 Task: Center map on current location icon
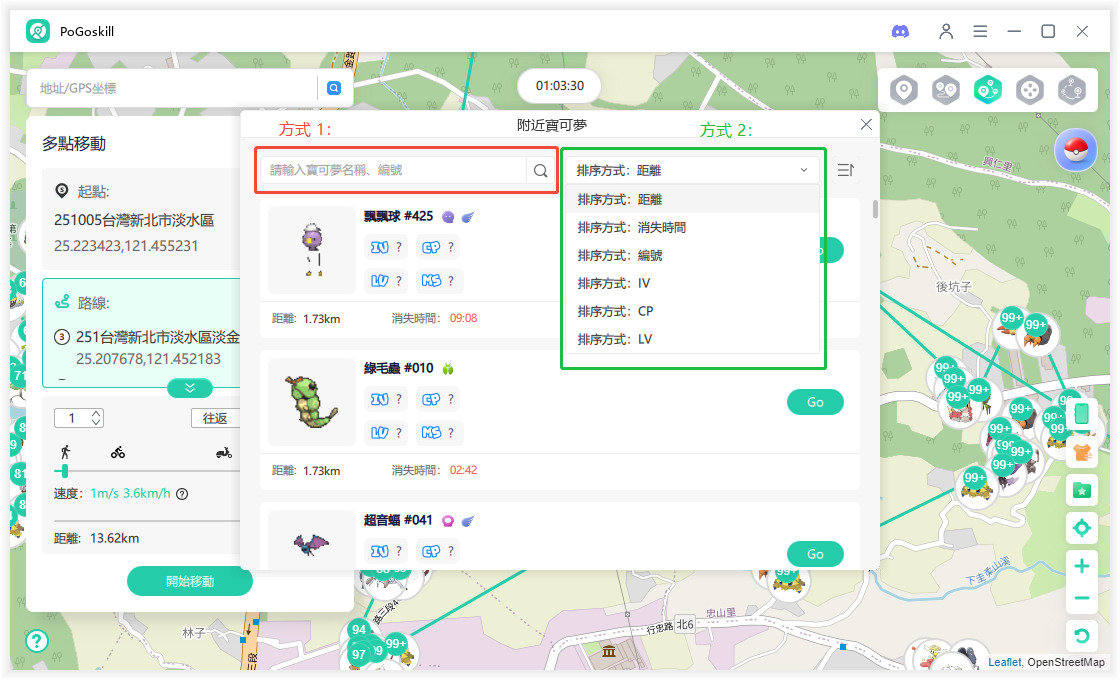(x=1081, y=528)
